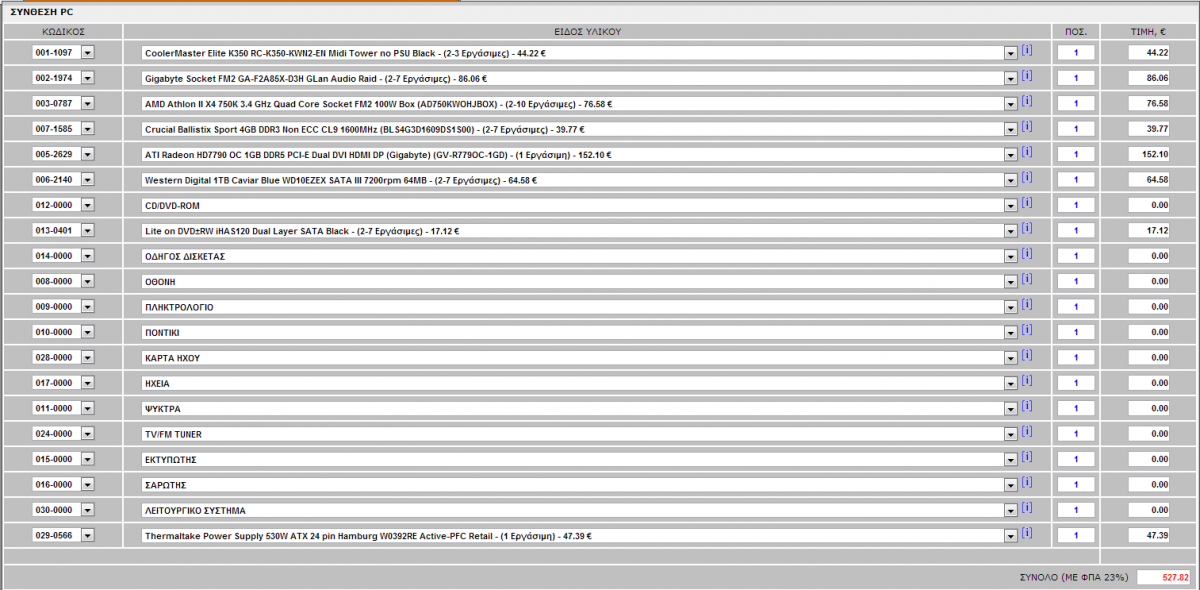Viewport: 1200px width, 590px height.
Task: Expand the 005-2629 code dropdown
Action: click(x=87, y=154)
